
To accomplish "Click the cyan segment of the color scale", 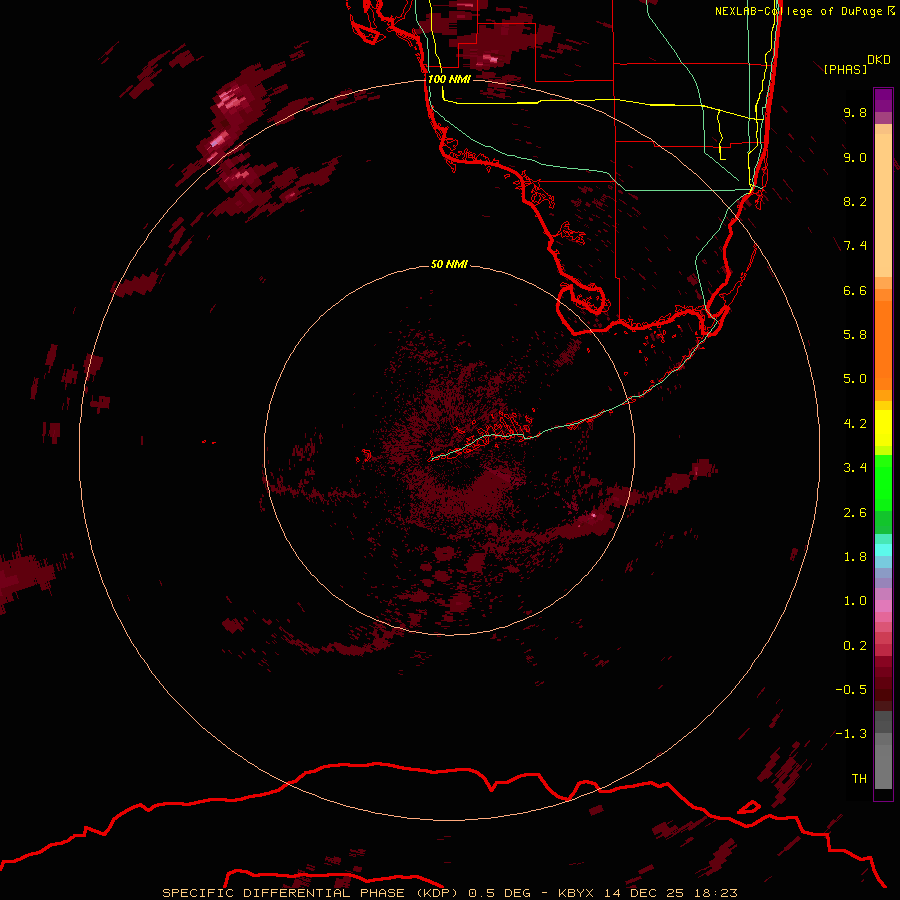I will click(x=883, y=550).
